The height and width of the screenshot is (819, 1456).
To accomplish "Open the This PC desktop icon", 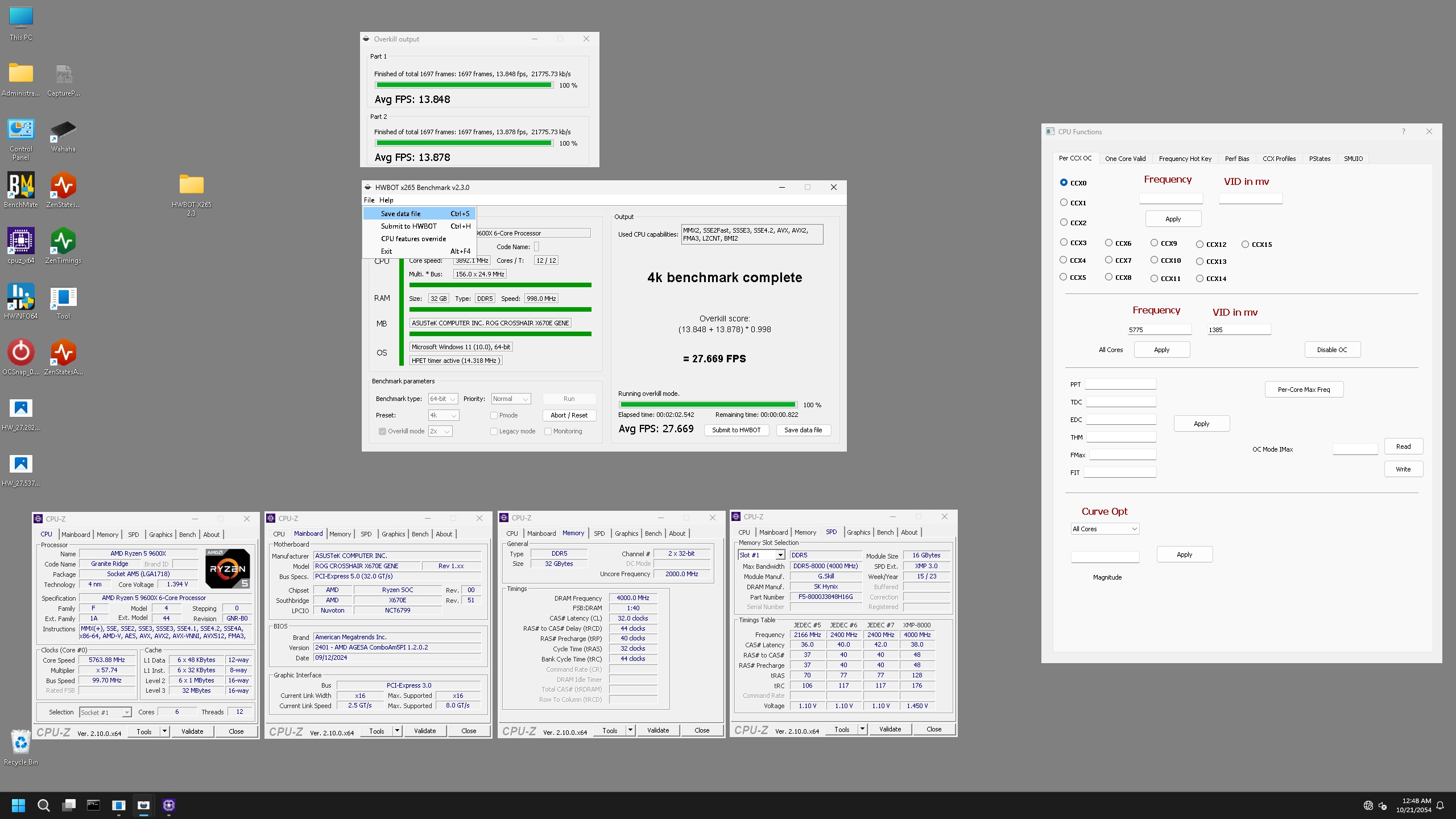I will [x=21, y=23].
